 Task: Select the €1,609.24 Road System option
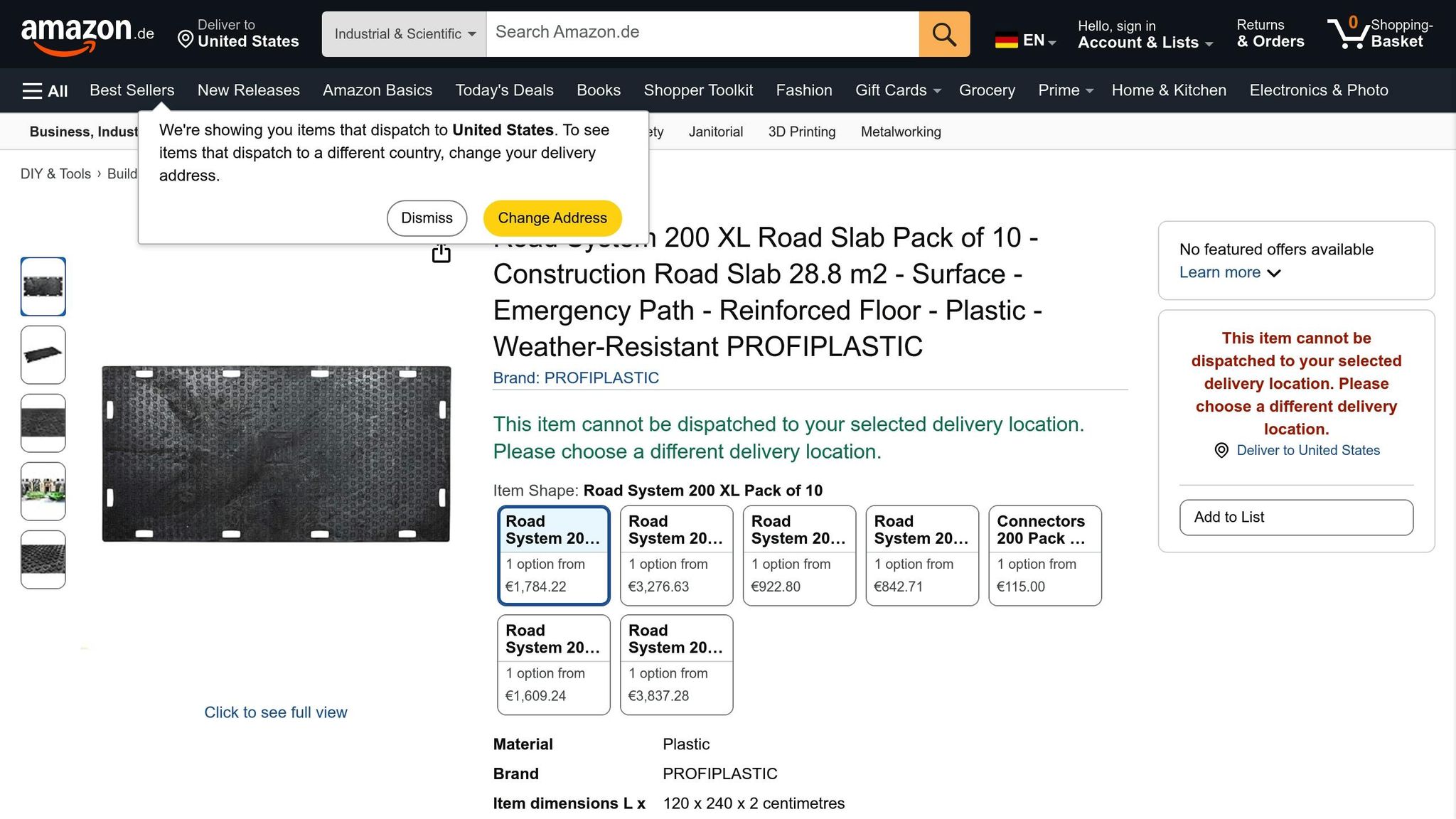[x=554, y=665]
